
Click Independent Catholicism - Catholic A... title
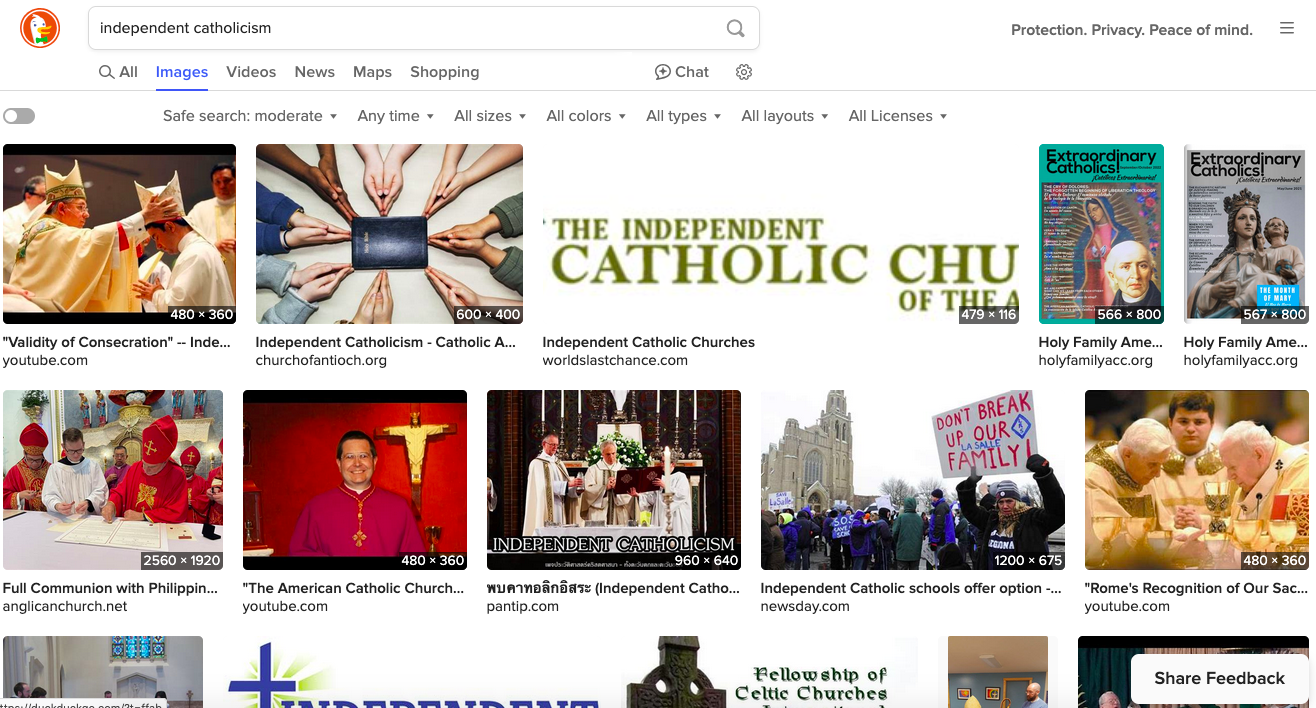pos(386,342)
